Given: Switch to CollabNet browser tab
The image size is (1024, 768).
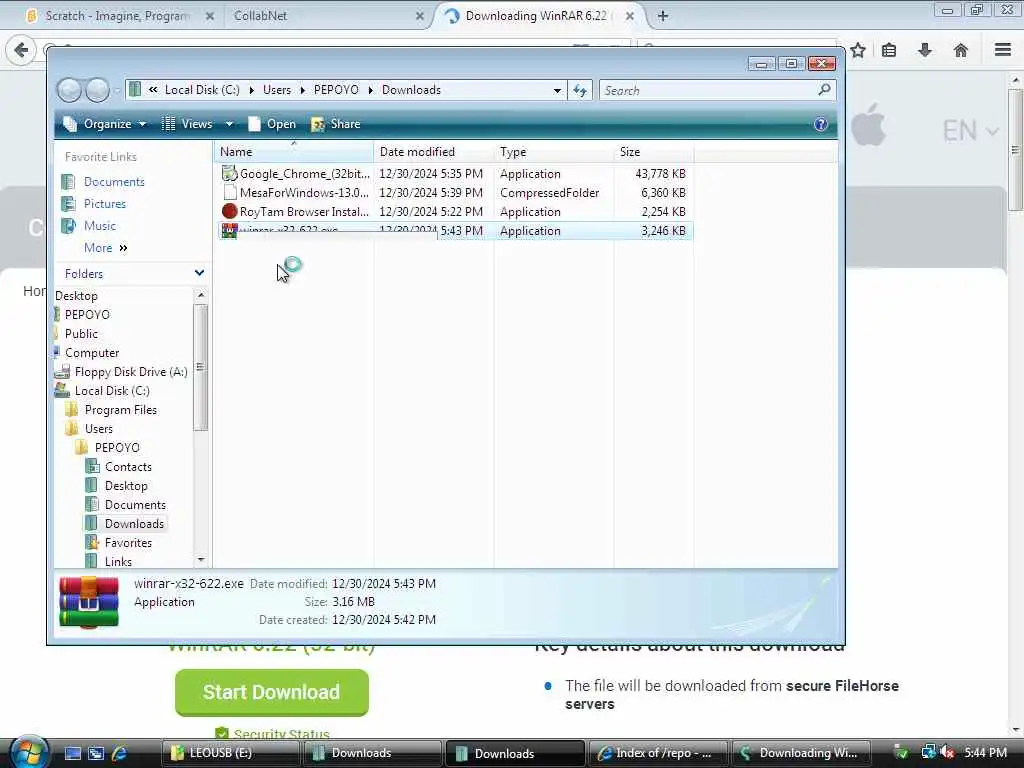Looking at the screenshot, I should pyautogui.click(x=260, y=16).
